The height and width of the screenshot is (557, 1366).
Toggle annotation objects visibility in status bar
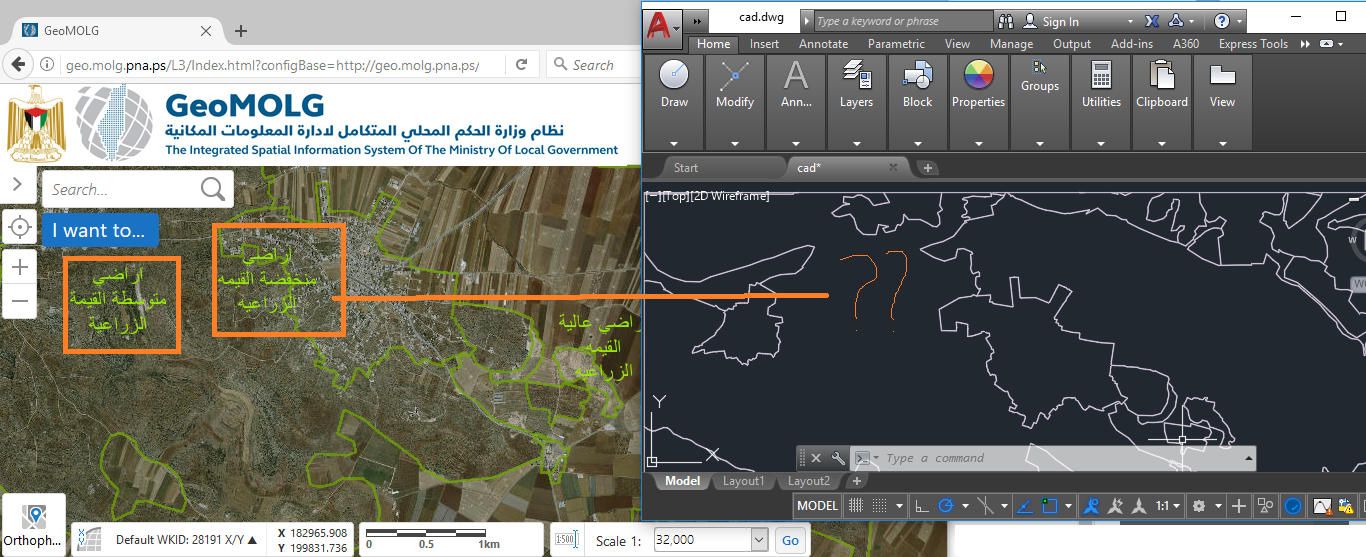[1092, 506]
